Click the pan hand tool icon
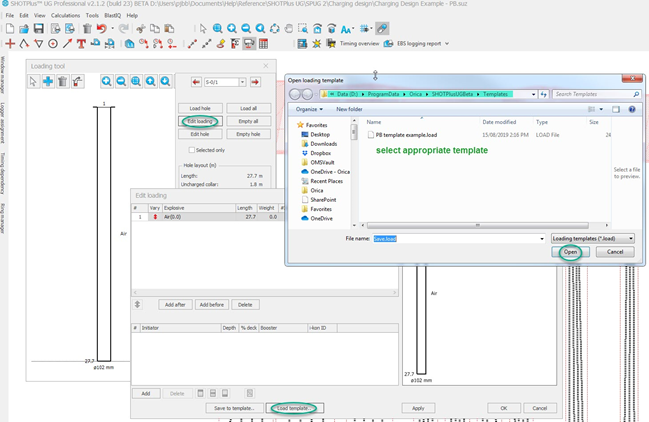The height and width of the screenshot is (422, 649). (289, 29)
